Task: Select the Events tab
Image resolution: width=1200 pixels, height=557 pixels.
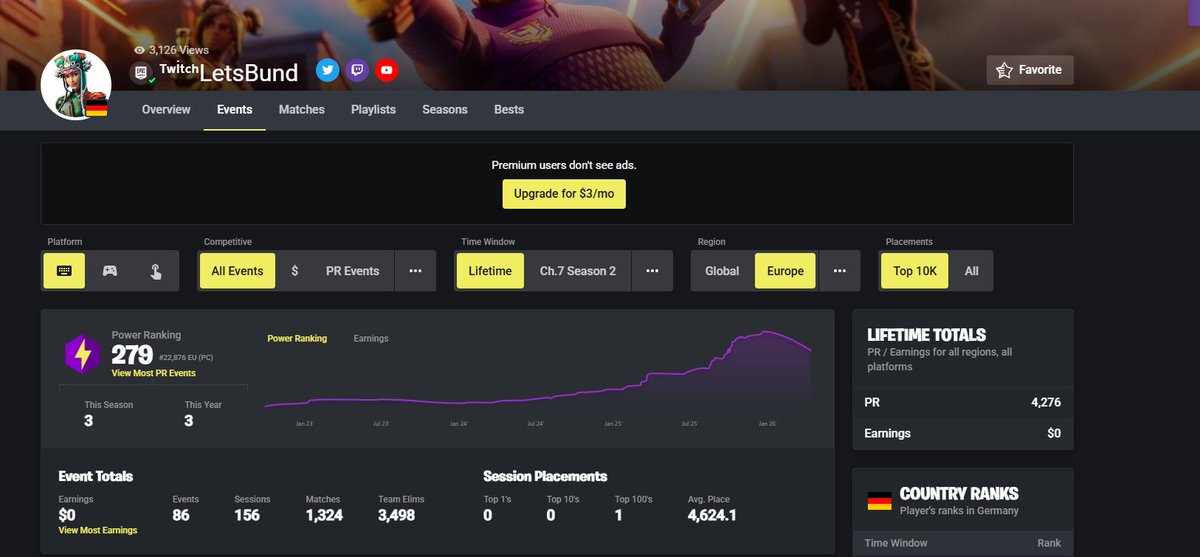Action: [x=235, y=109]
